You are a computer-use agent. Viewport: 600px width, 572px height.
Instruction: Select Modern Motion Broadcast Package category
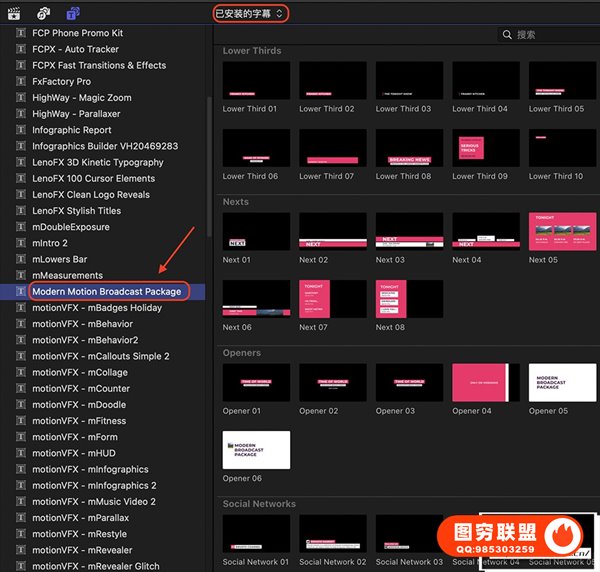point(106,291)
